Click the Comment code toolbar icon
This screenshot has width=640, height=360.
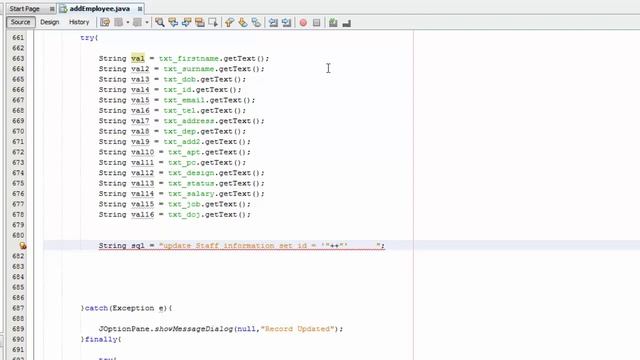click(333, 23)
